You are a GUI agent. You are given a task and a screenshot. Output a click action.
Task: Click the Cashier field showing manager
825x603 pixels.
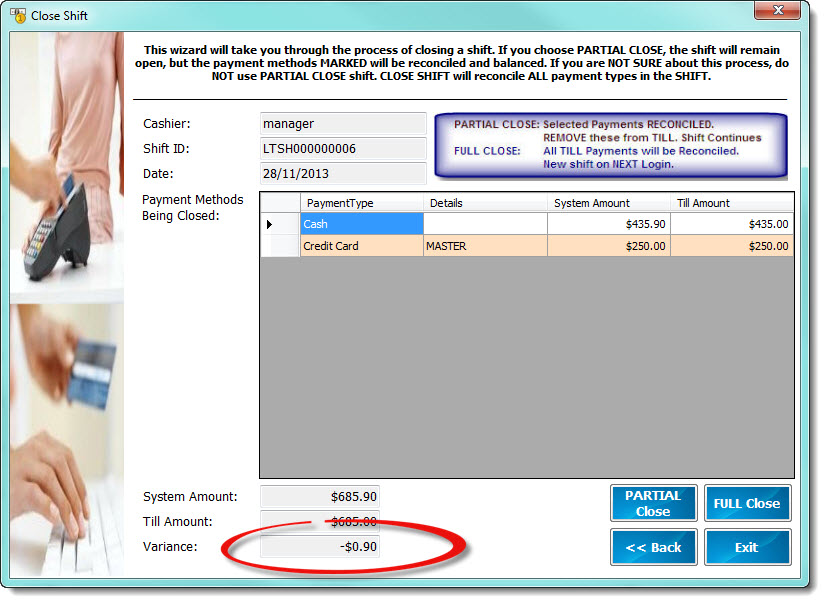coord(343,124)
